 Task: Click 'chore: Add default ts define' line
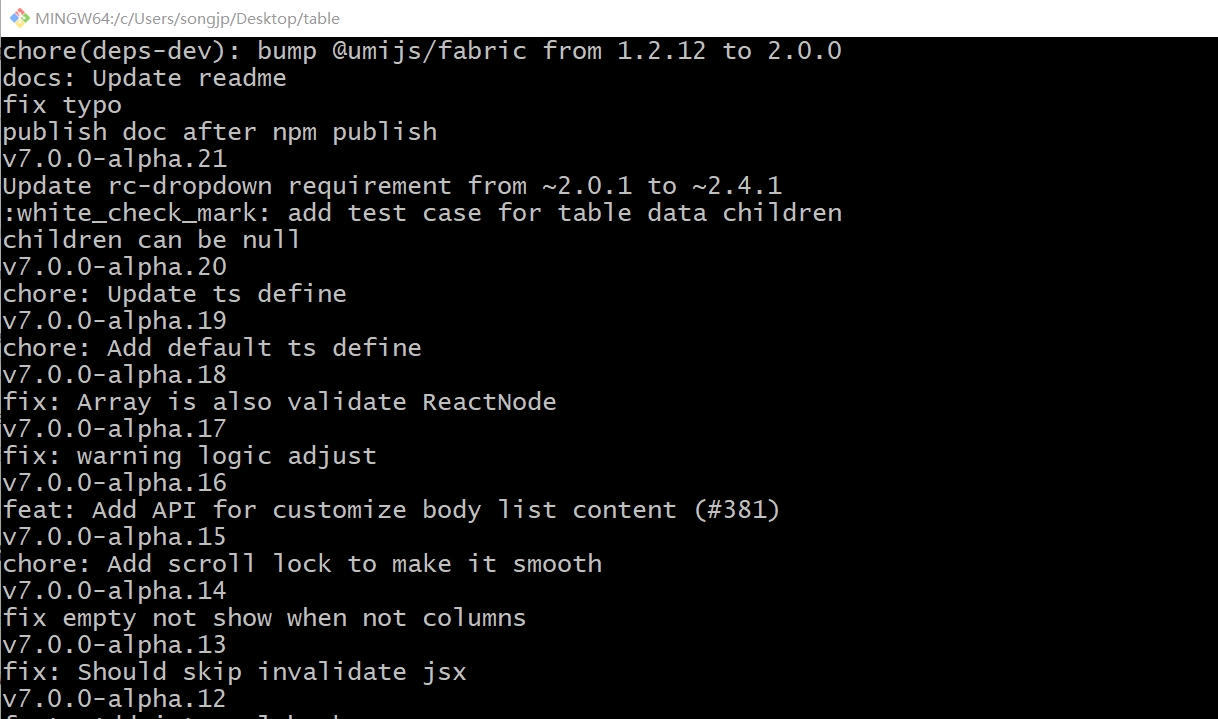point(211,348)
